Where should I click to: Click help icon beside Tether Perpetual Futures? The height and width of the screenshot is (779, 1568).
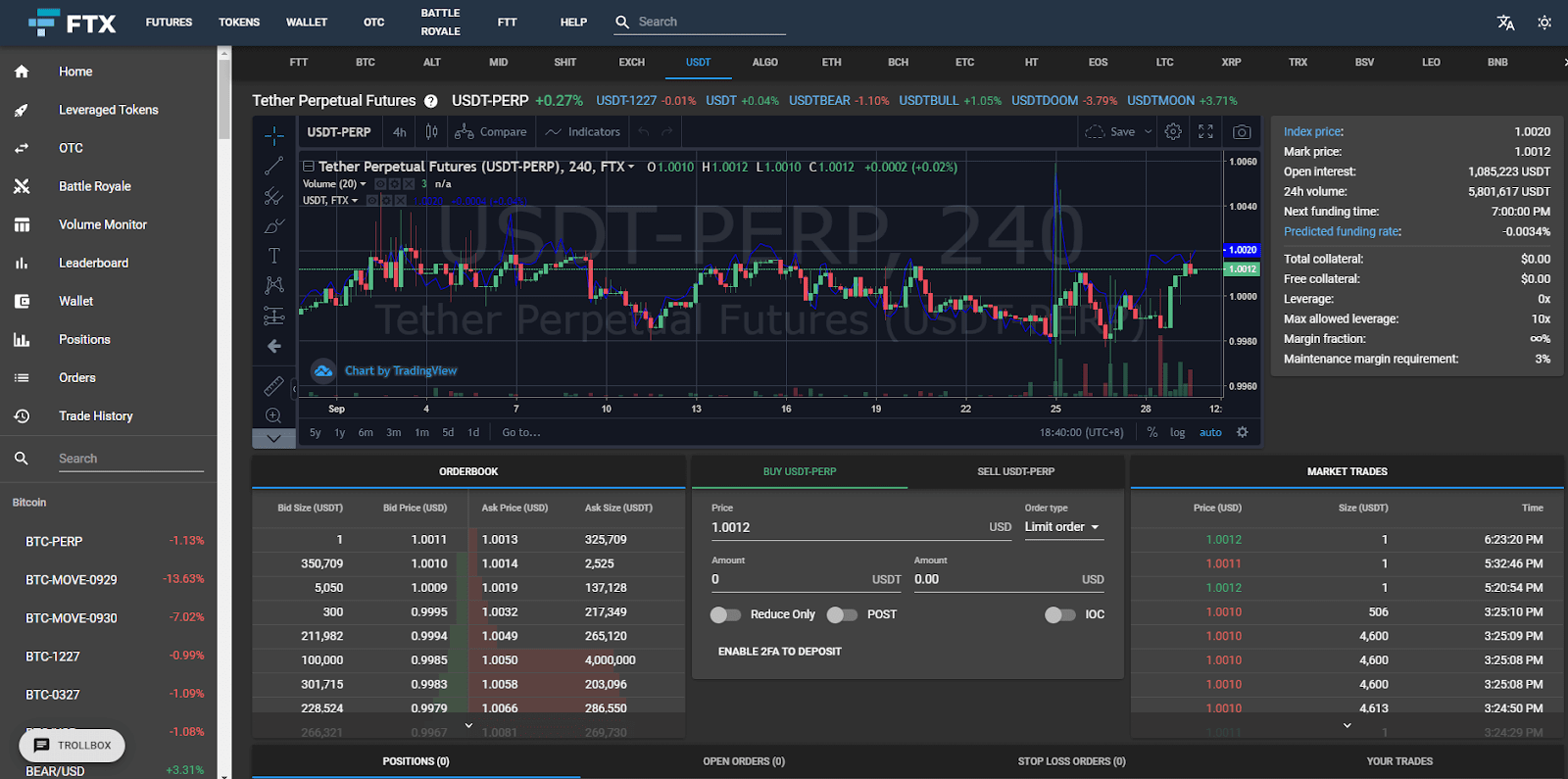(x=430, y=101)
